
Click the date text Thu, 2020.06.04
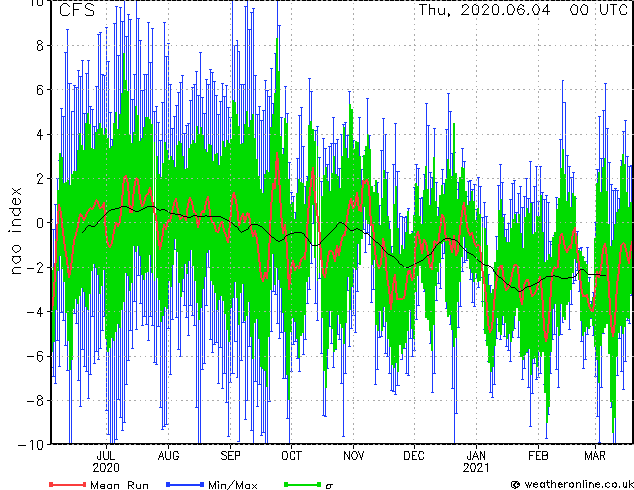coord(484,10)
